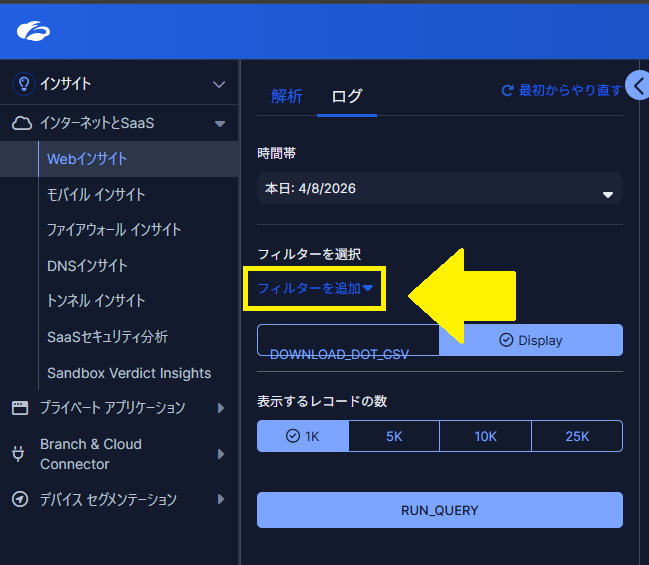Click the 時間帯 label
649x565 pixels.
tap(276, 154)
